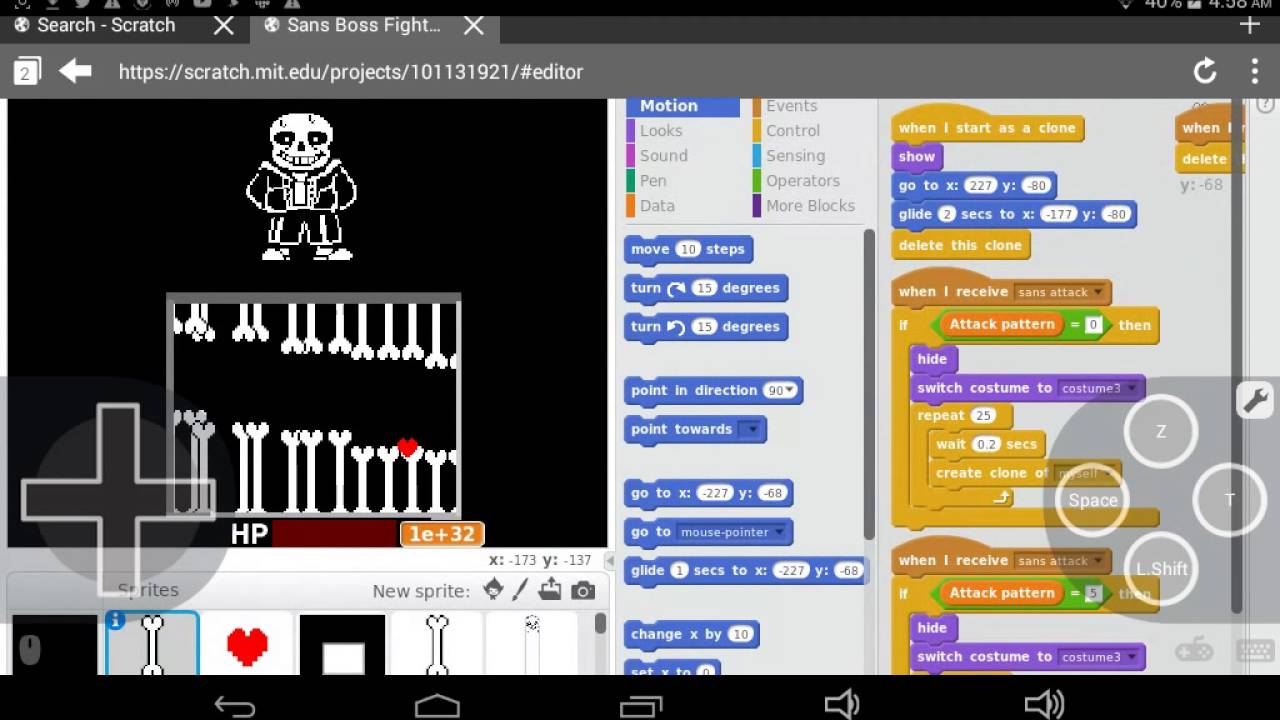Tap the Android home button

click(437, 706)
